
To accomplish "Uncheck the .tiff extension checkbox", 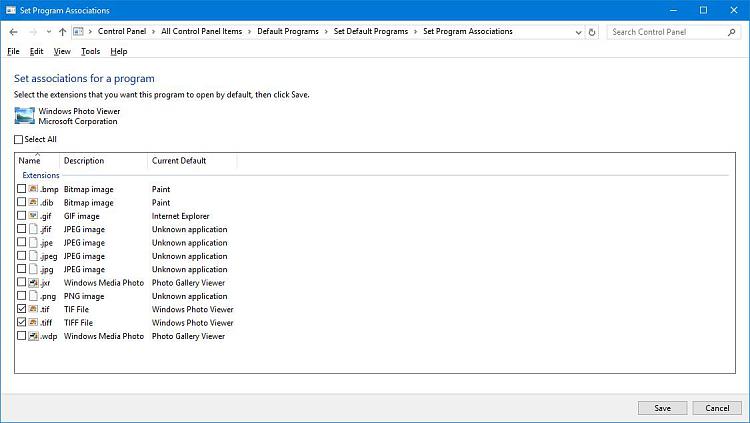I will click(x=22, y=322).
